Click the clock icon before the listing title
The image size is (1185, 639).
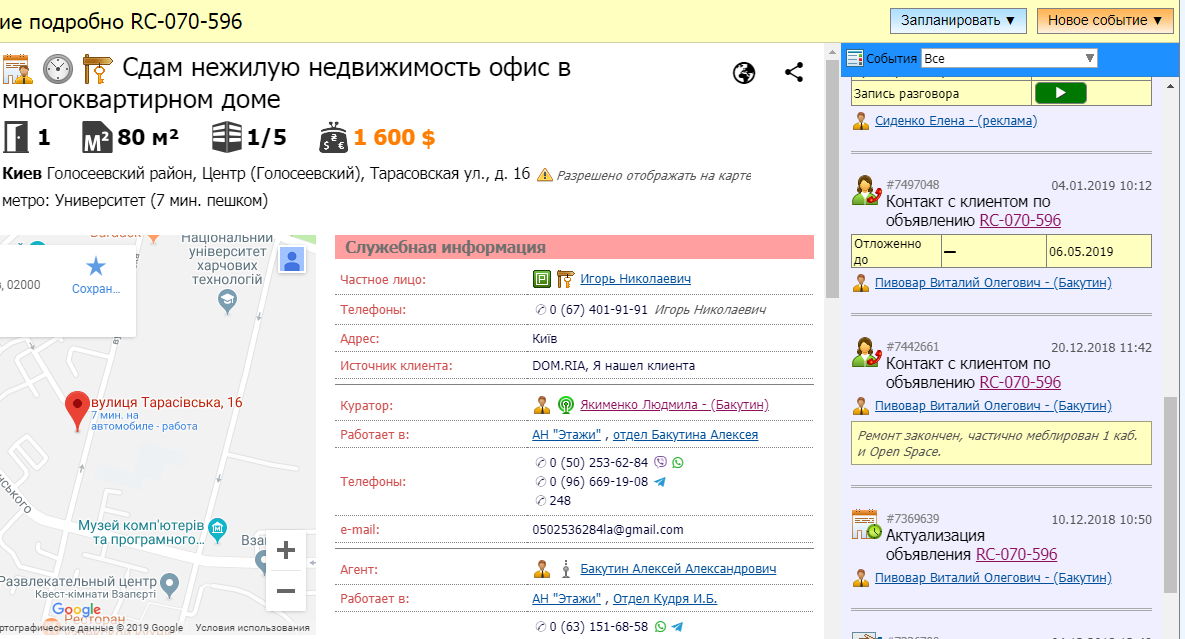point(58,69)
